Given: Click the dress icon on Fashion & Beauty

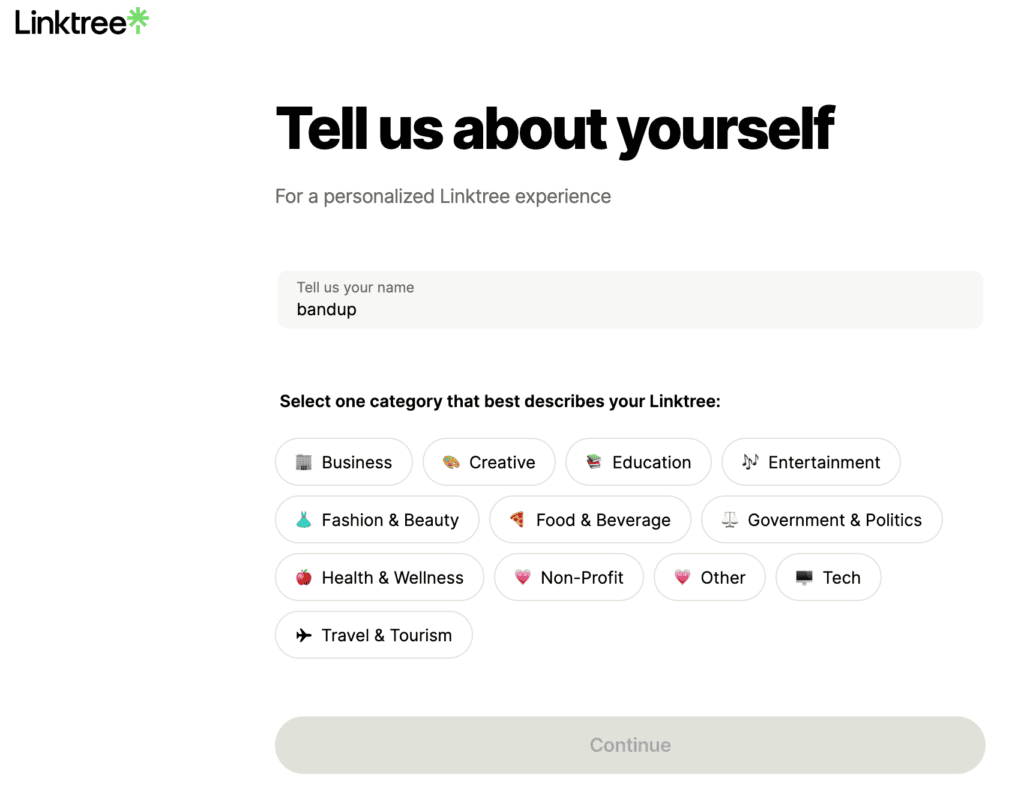Looking at the screenshot, I should [304, 520].
